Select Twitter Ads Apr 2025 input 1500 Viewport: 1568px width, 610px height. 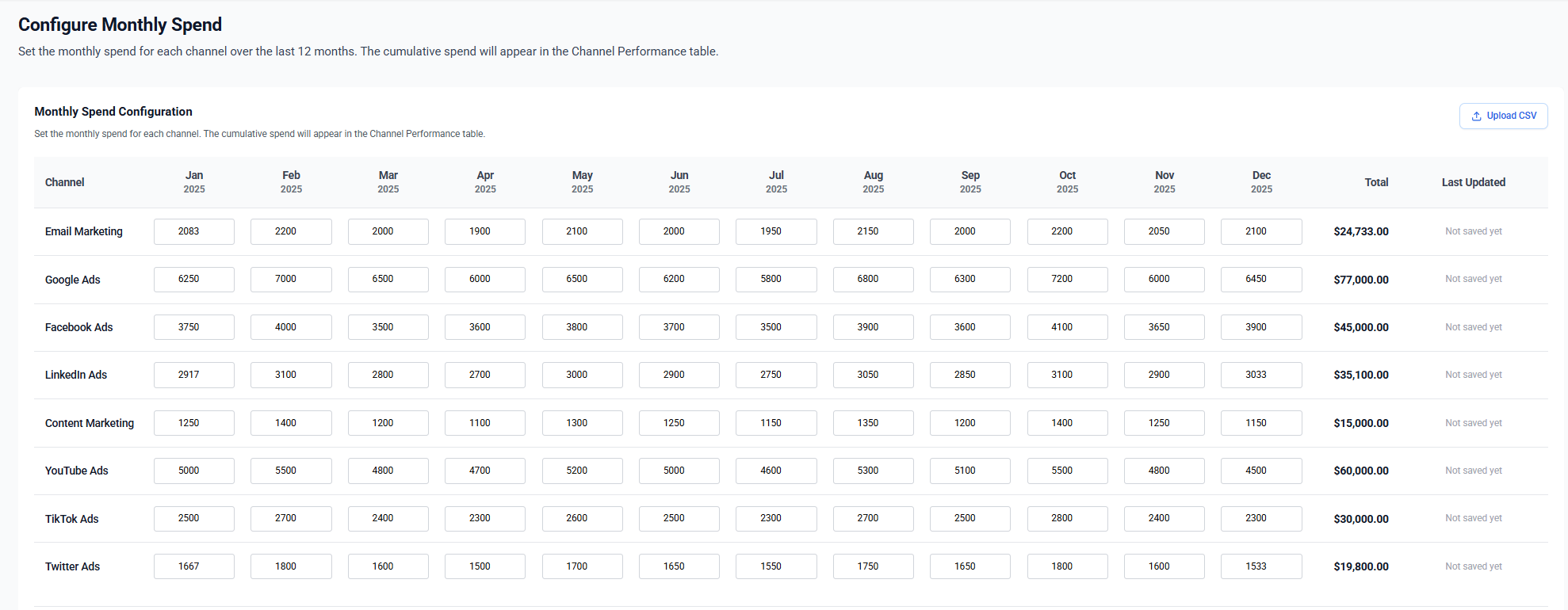[485, 566]
